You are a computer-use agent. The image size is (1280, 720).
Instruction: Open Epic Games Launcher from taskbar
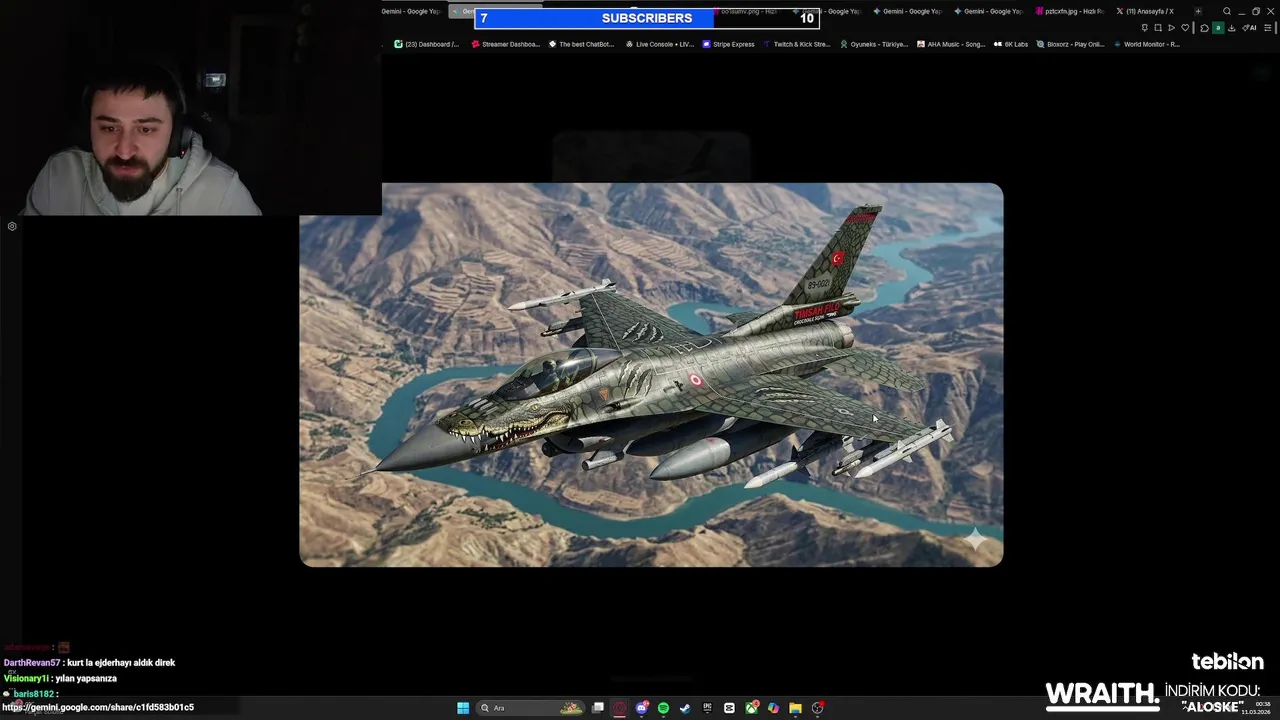(x=707, y=708)
